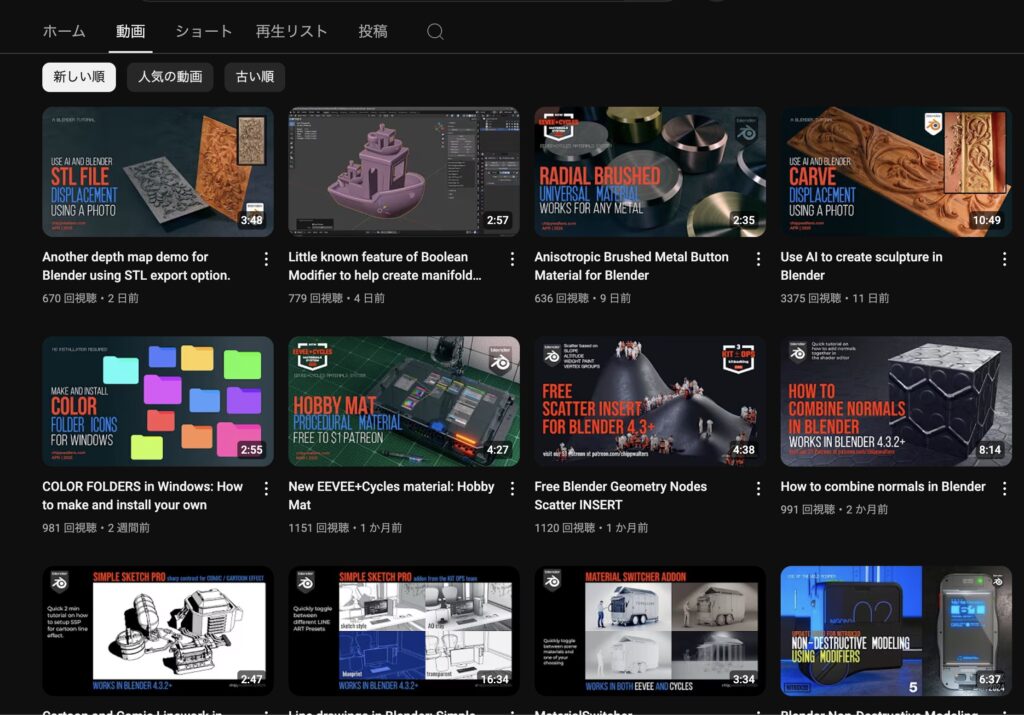
Task: Open menu for How to combine normals video
Action: pyautogui.click(x=1004, y=488)
